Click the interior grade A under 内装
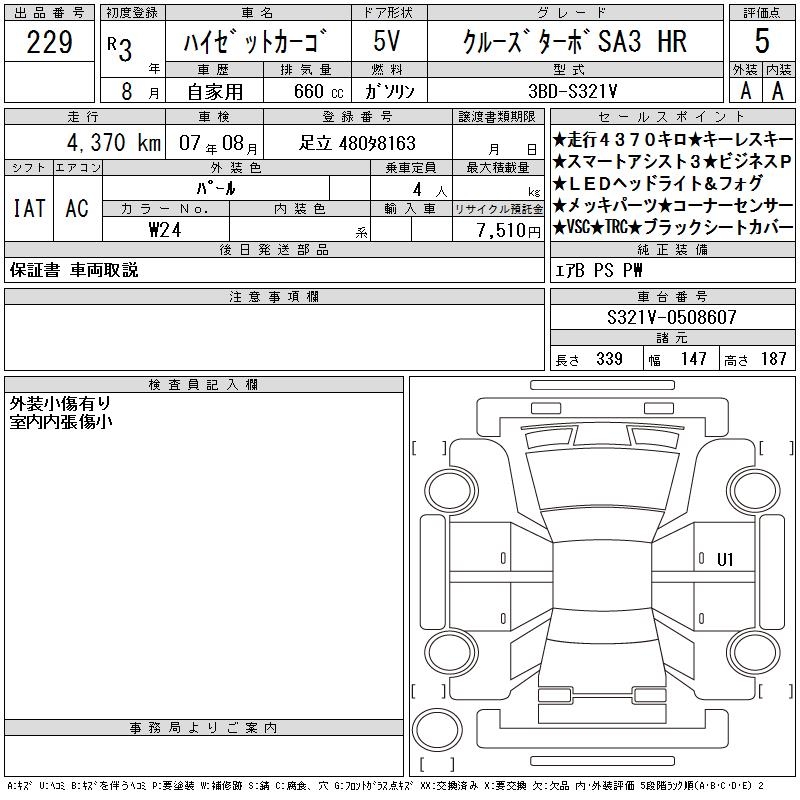This screenshot has height=800, width=800. click(x=778, y=91)
